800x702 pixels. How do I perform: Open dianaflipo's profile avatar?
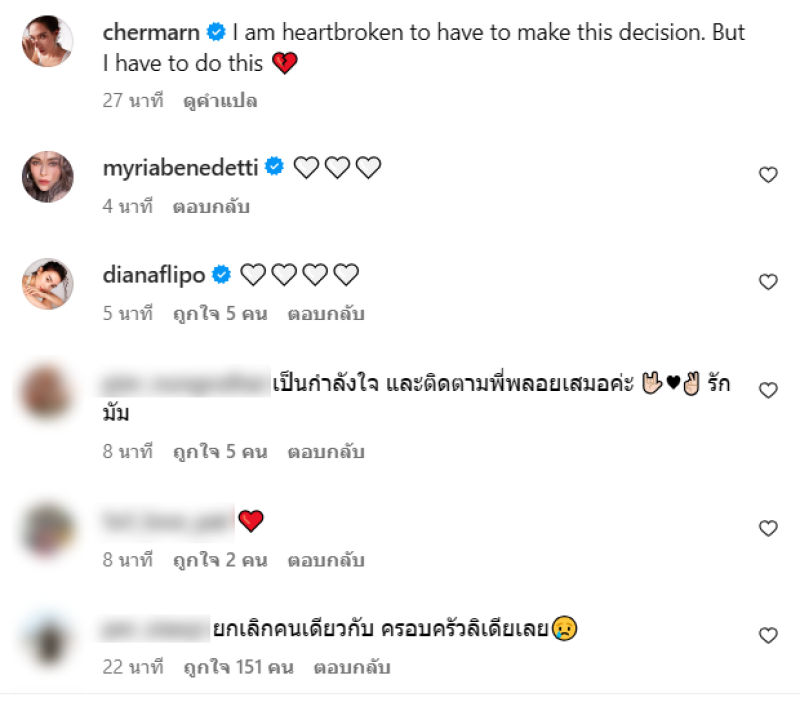(47, 284)
